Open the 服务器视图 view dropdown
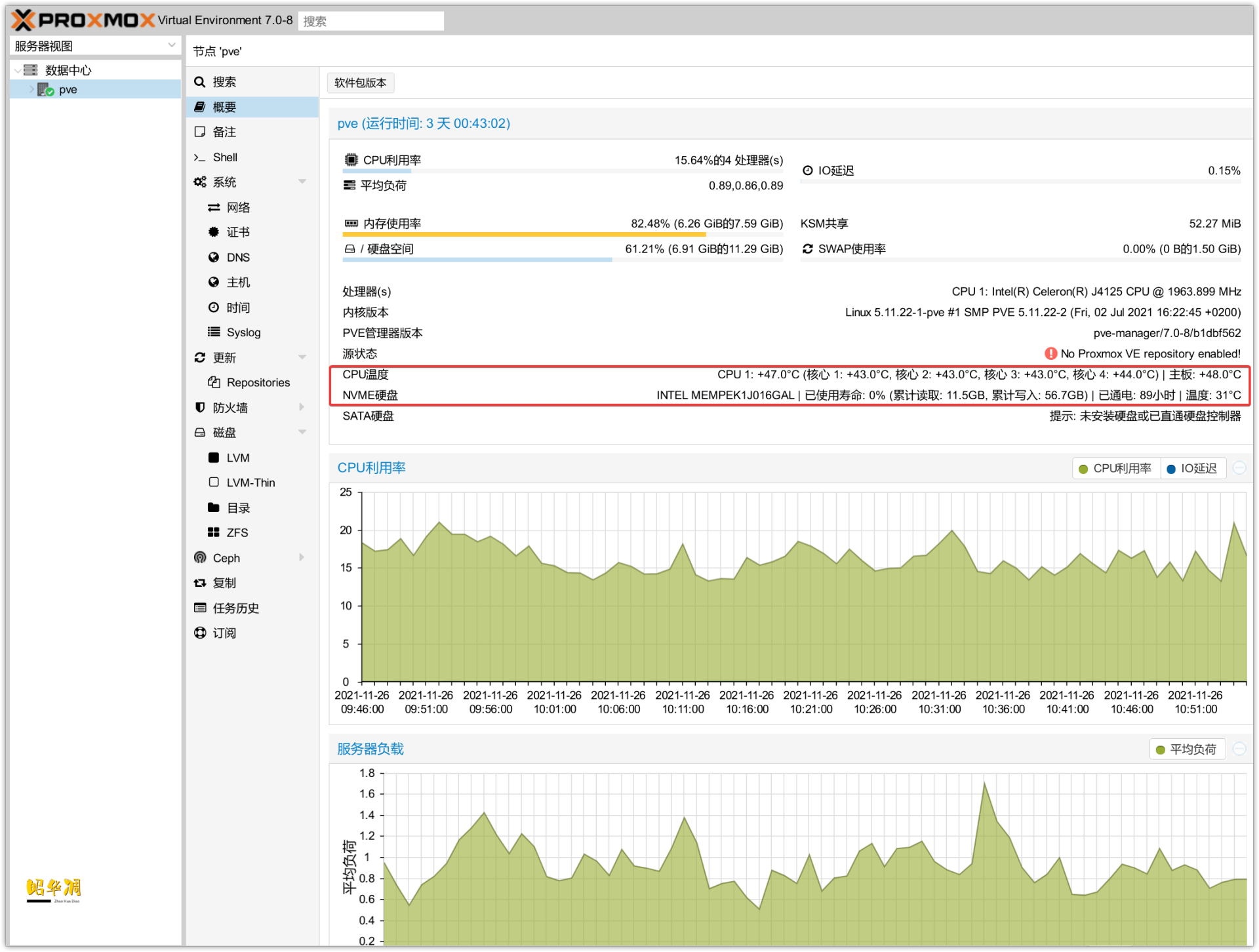1259x952 pixels. 171,46
